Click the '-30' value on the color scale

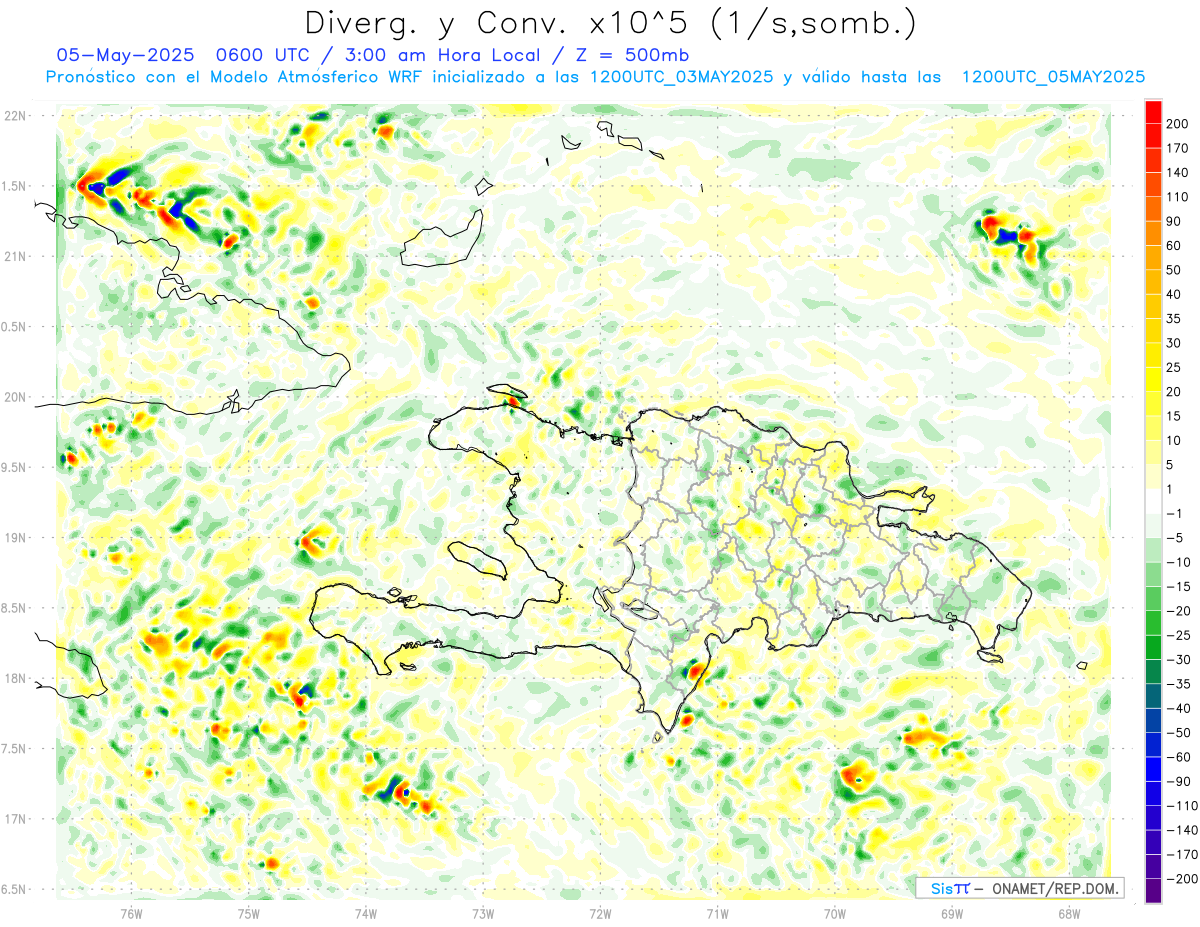pos(1177,659)
